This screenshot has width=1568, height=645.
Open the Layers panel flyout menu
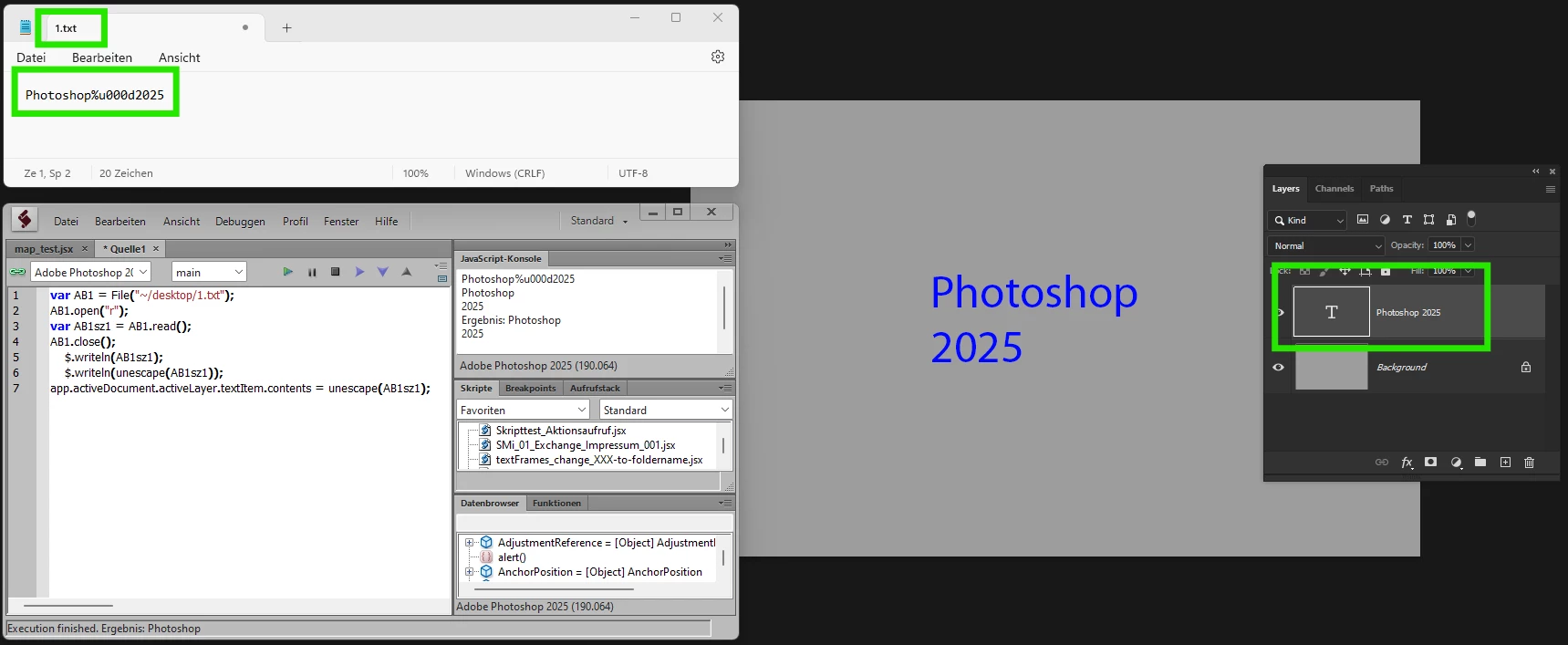(1550, 189)
